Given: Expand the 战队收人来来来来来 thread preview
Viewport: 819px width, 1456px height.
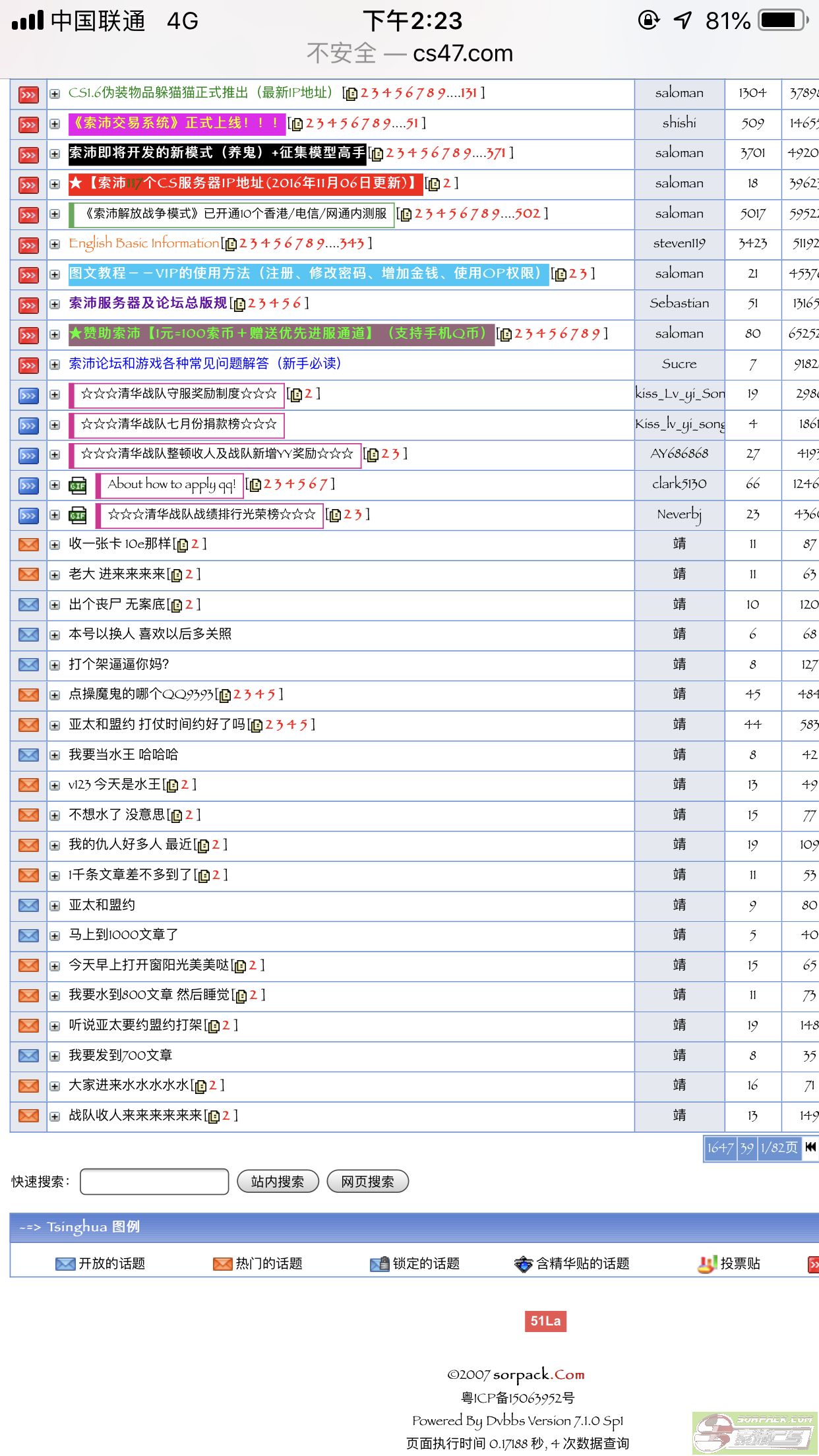Looking at the screenshot, I should (x=55, y=1116).
